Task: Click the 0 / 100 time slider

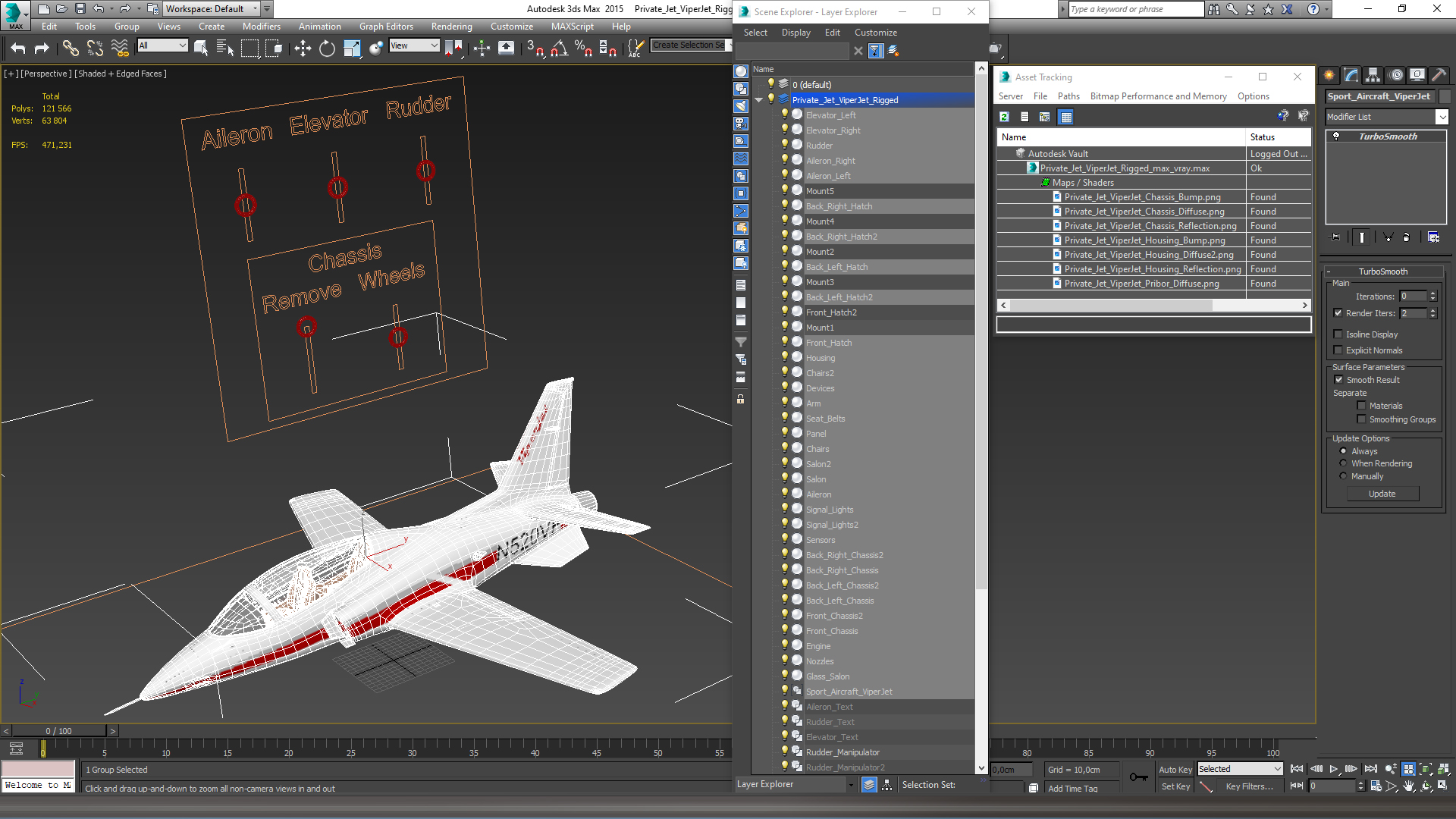Action: pos(58,731)
